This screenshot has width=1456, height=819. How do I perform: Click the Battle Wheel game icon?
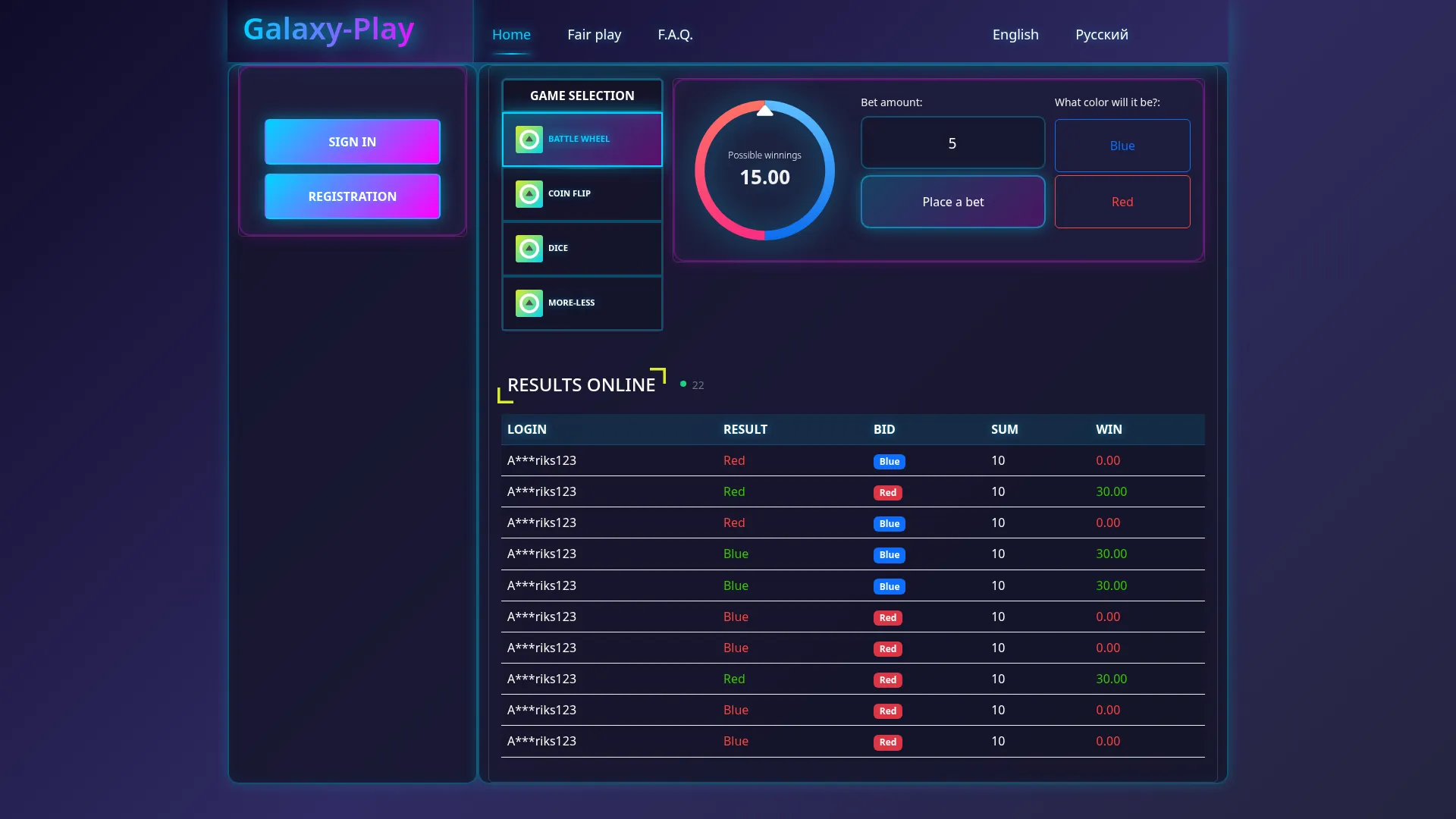pyautogui.click(x=529, y=140)
